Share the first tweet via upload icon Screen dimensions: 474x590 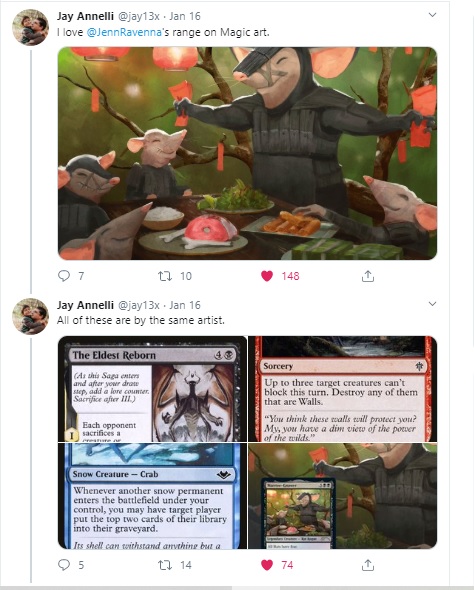(368, 276)
